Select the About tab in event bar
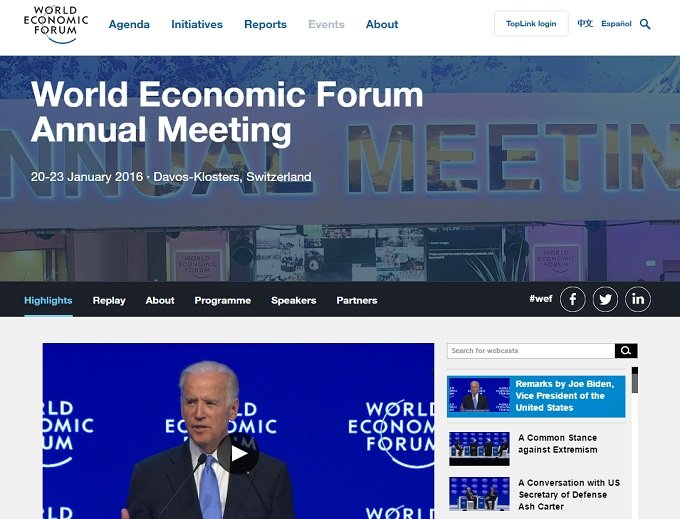This screenshot has height=519, width=680. point(160,300)
